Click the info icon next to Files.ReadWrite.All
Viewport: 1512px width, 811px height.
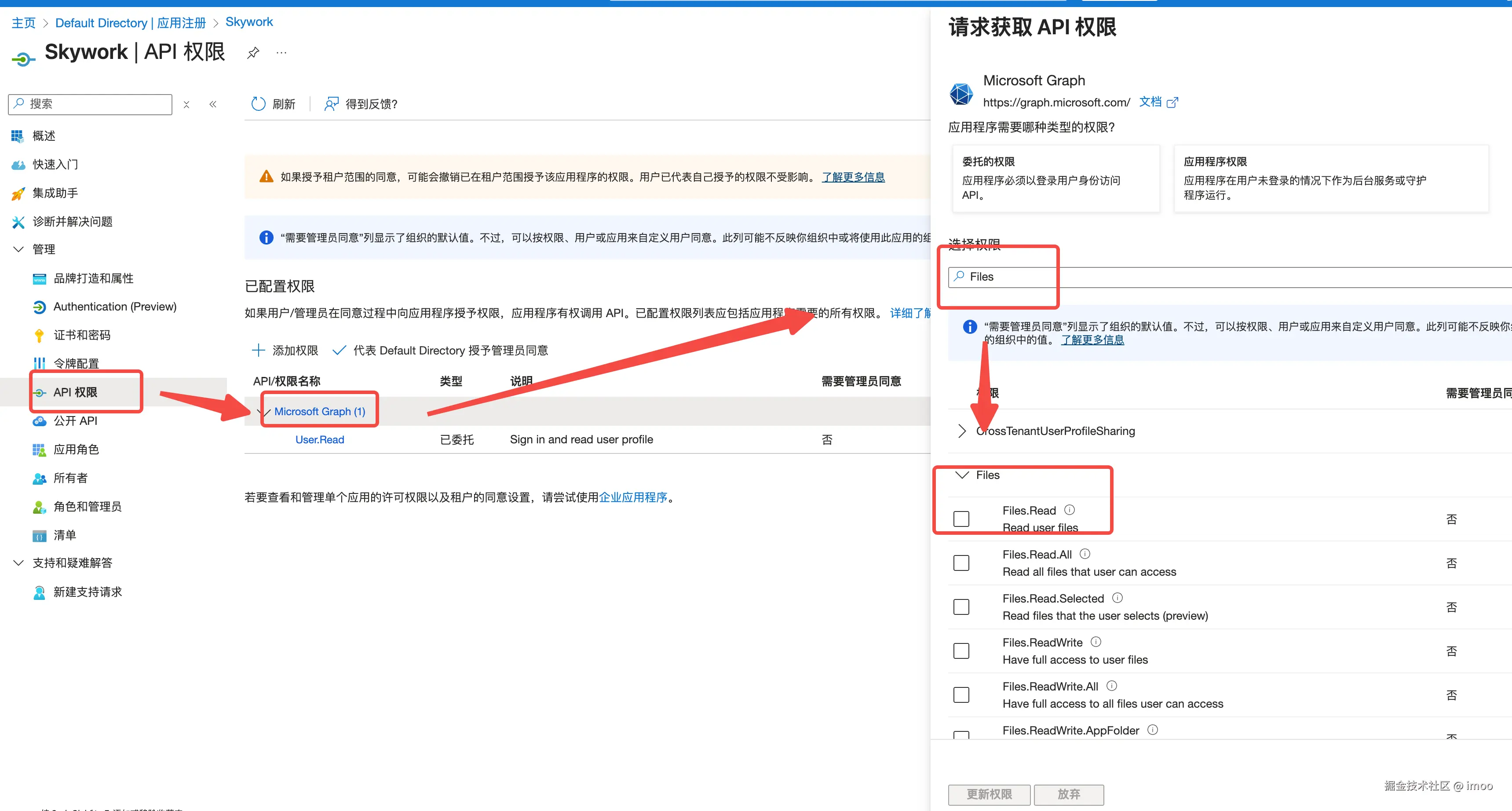pyautogui.click(x=1112, y=686)
